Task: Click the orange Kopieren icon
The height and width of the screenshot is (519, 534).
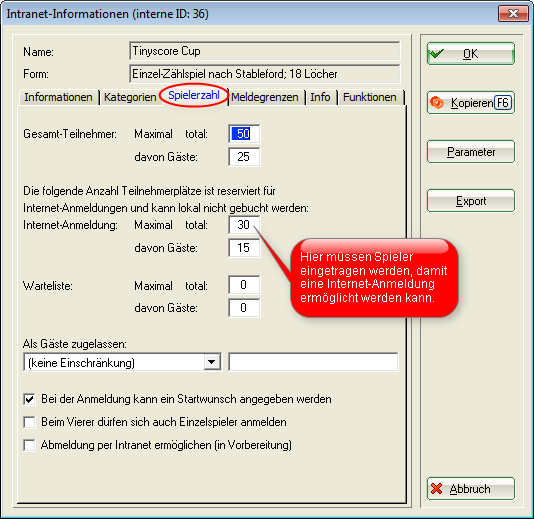Action: click(437, 103)
